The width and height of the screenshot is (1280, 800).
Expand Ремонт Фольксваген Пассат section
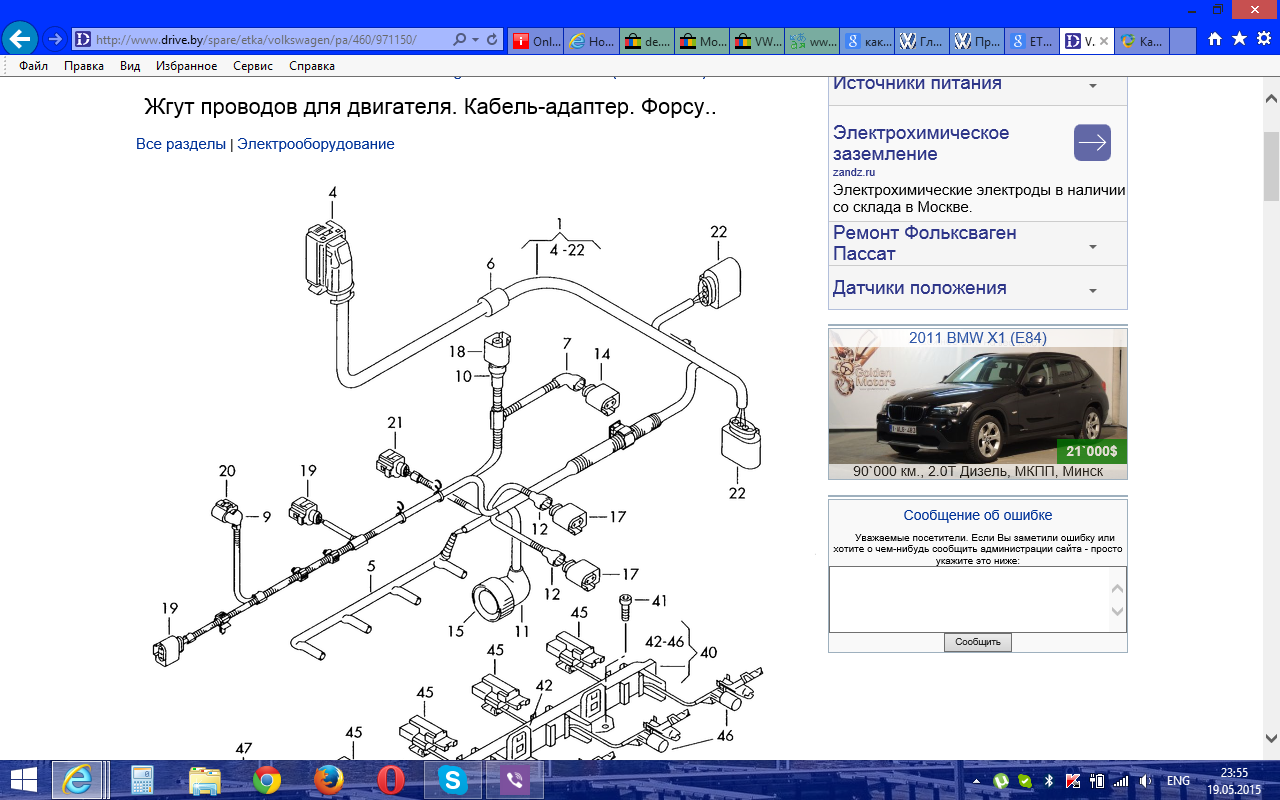pyautogui.click(x=1092, y=246)
